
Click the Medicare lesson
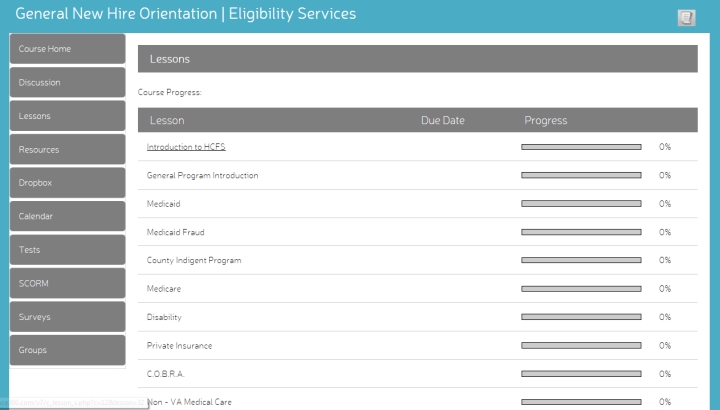click(x=164, y=289)
